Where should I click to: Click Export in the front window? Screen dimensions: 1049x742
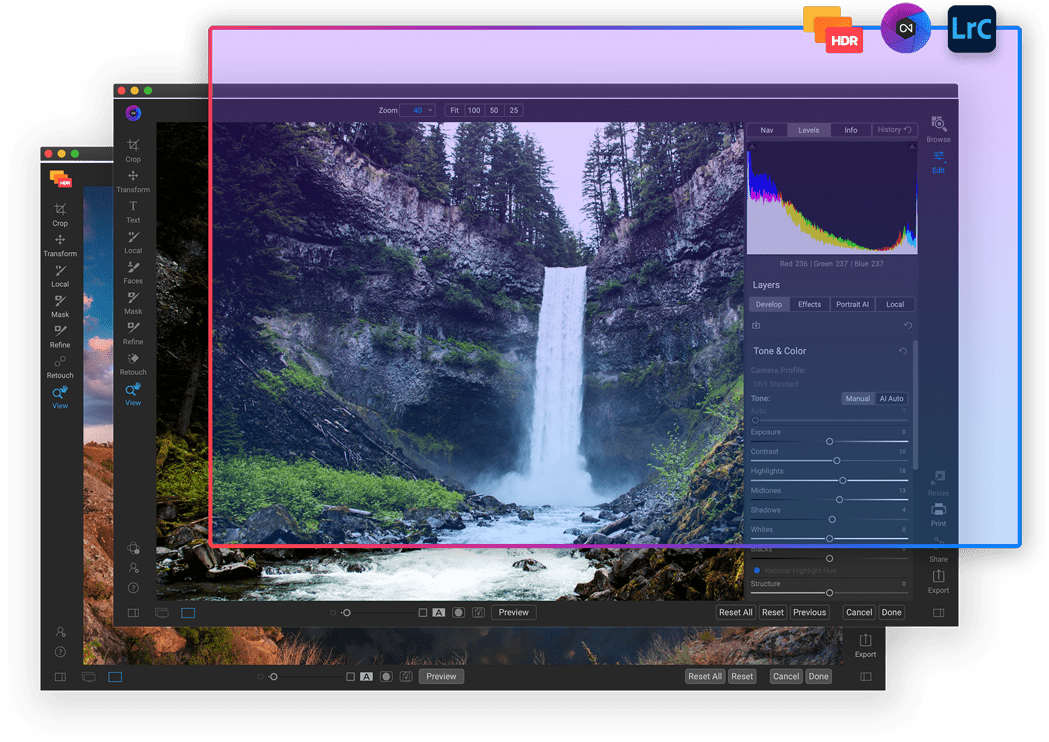coord(939,581)
